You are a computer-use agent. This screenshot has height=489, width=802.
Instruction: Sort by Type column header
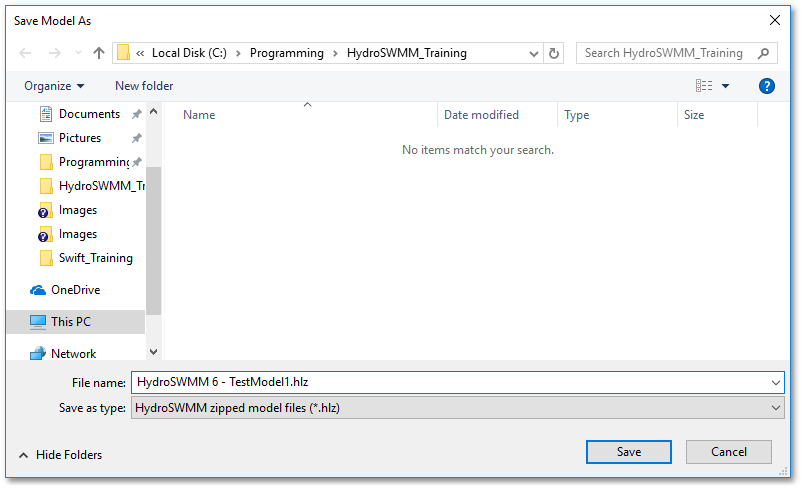pyautogui.click(x=576, y=115)
